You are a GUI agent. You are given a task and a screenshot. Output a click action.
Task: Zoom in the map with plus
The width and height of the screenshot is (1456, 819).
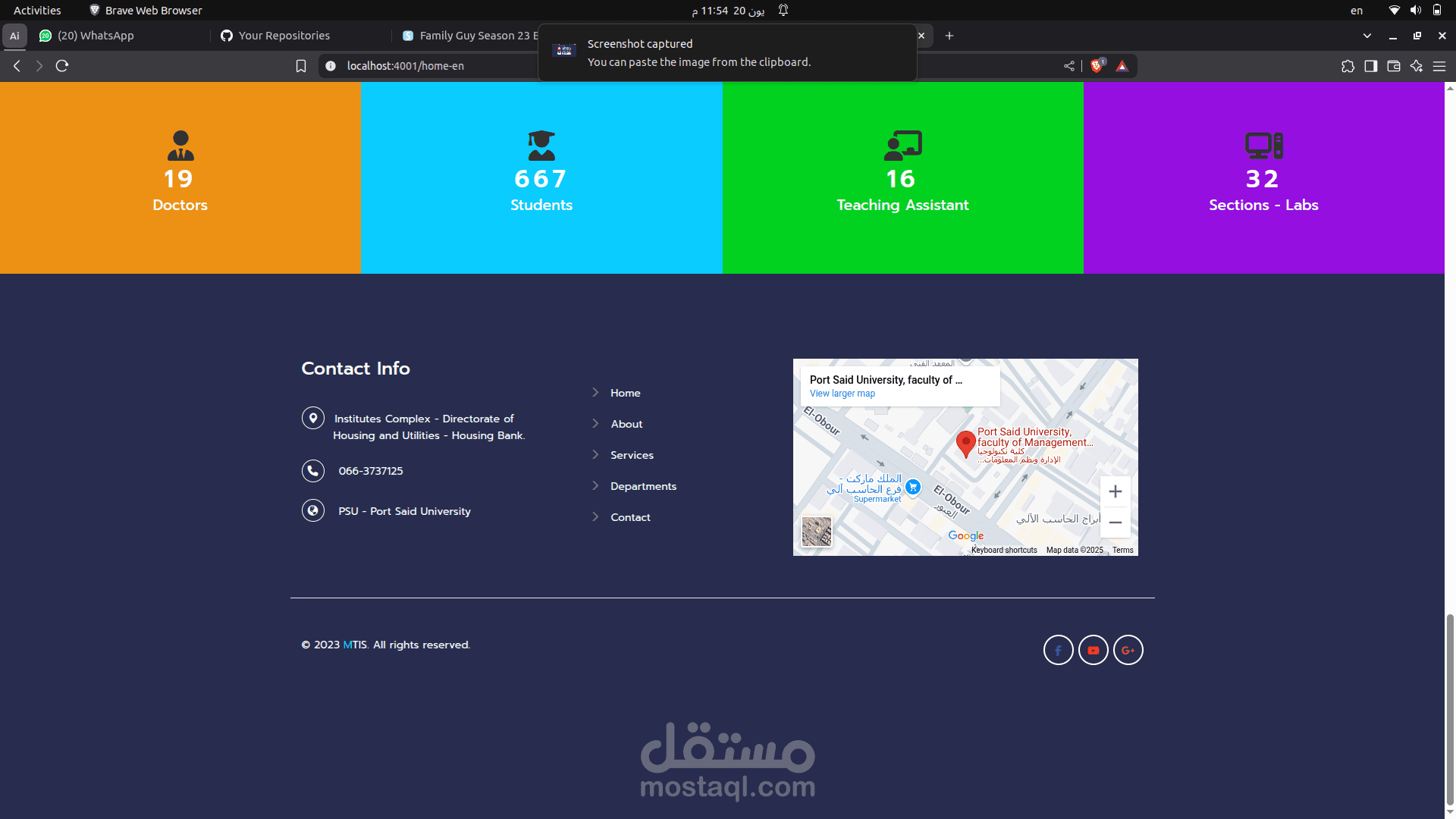[x=1115, y=491]
